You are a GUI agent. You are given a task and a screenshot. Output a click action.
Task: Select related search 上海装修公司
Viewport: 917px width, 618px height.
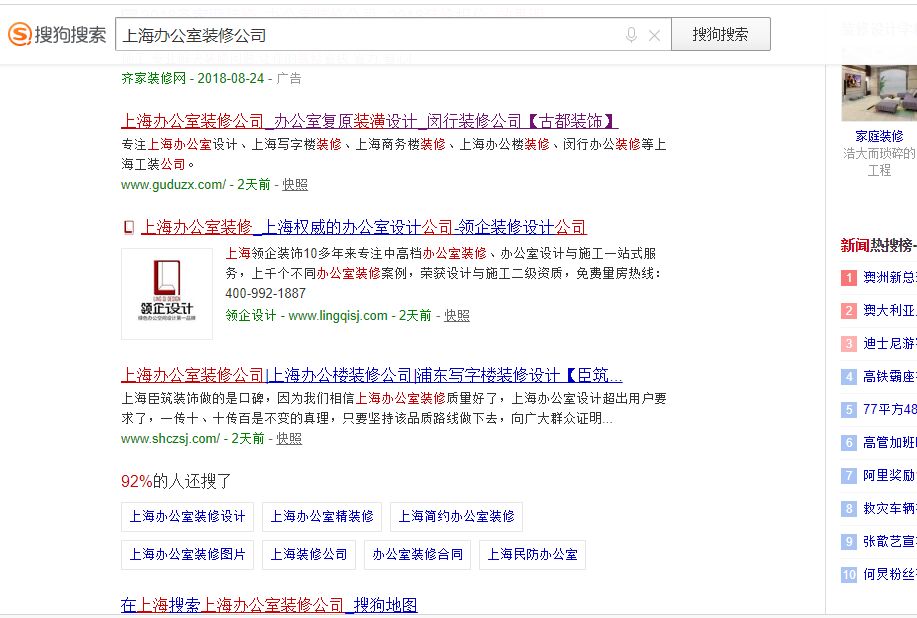click(x=309, y=554)
